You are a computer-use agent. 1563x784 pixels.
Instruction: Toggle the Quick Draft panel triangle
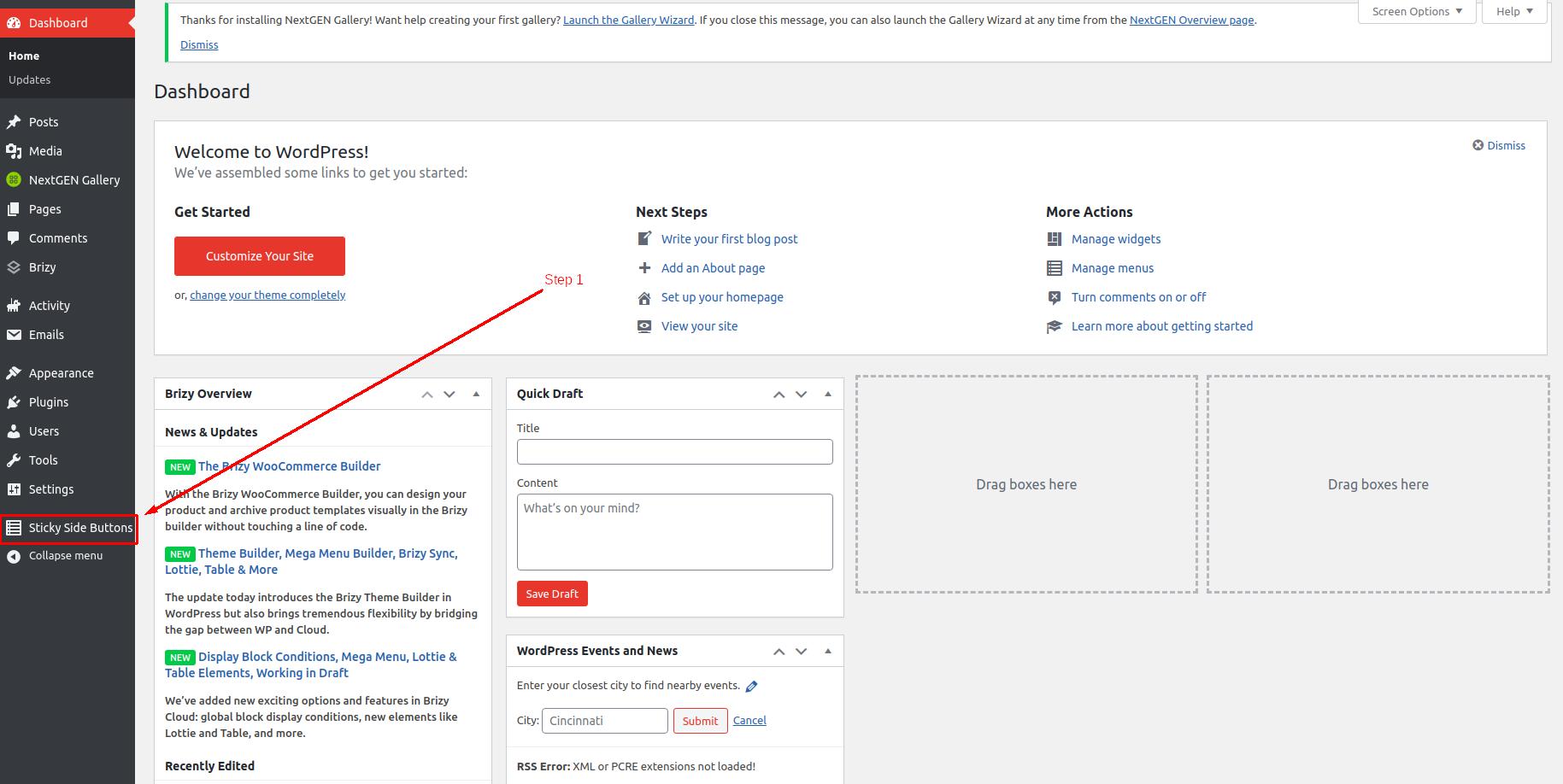point(827,394)
